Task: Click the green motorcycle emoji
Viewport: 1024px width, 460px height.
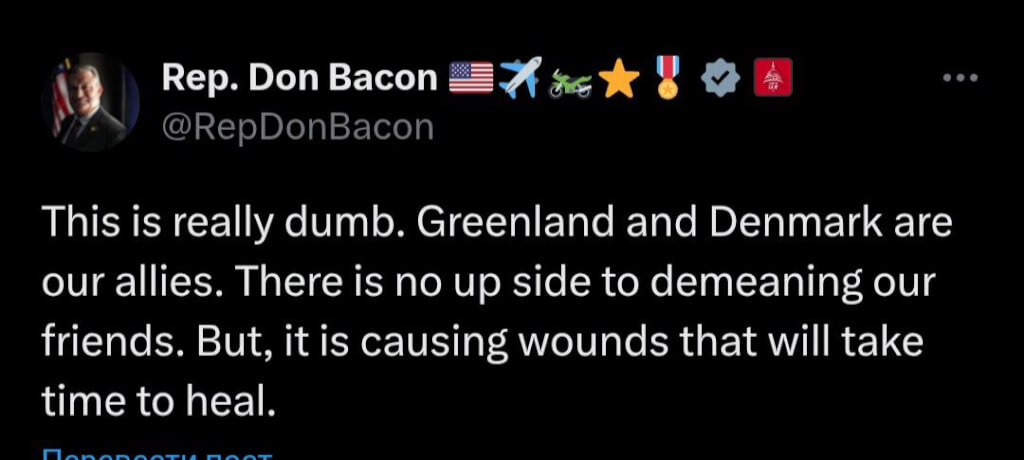Action: click(571, 81)
